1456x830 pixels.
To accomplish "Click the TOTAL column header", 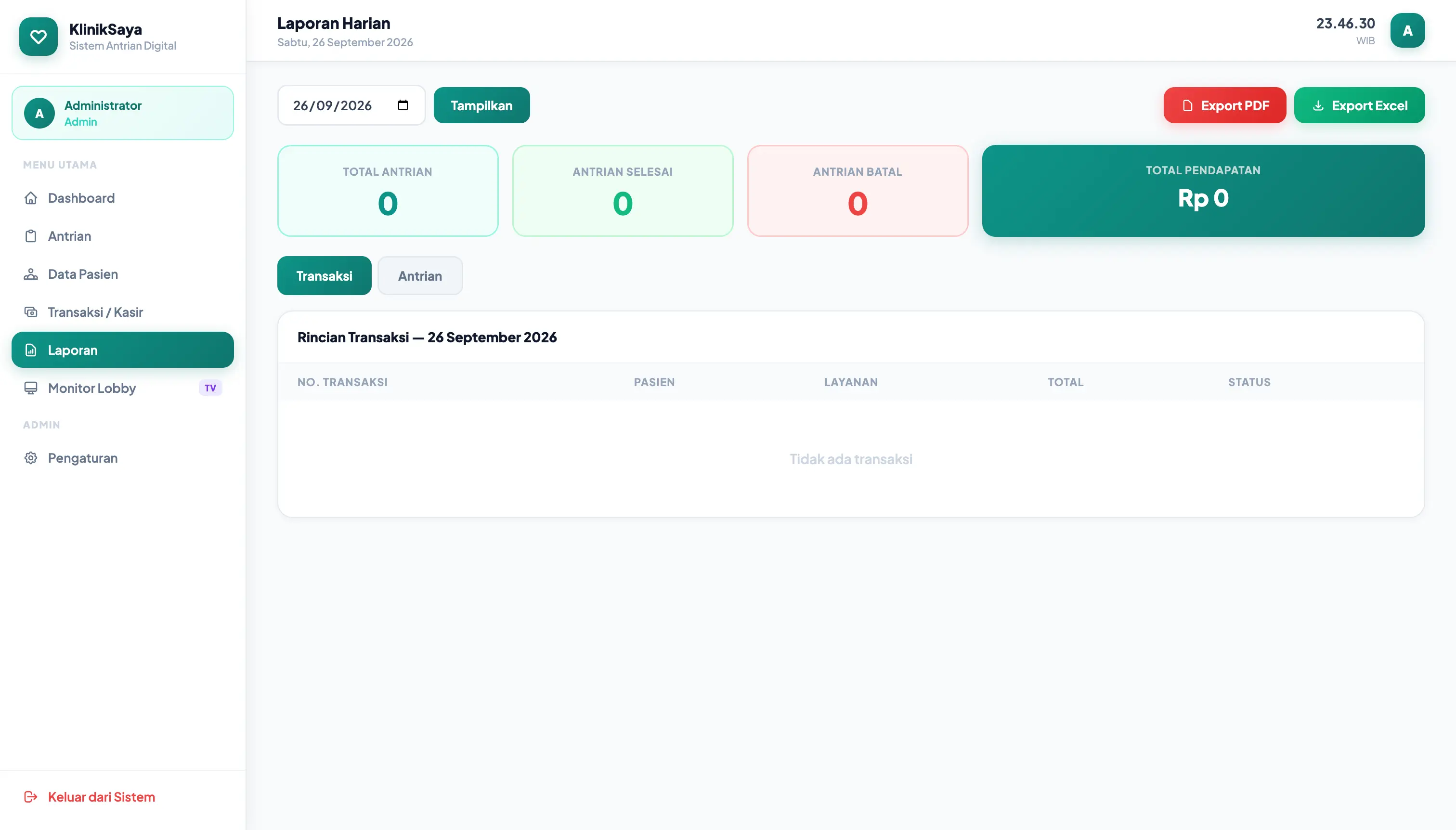I will tap(1065, 383).
